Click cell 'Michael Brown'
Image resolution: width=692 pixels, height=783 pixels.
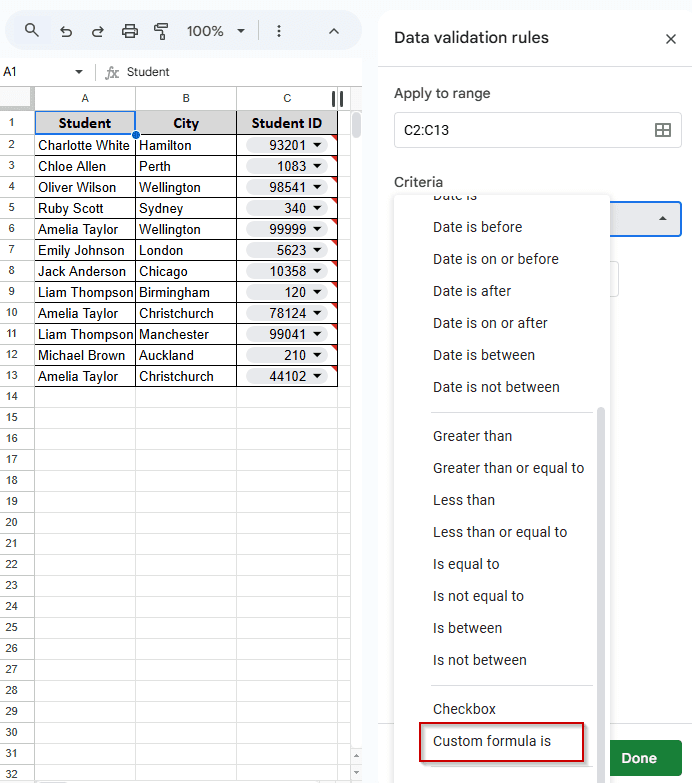[85, 355]
